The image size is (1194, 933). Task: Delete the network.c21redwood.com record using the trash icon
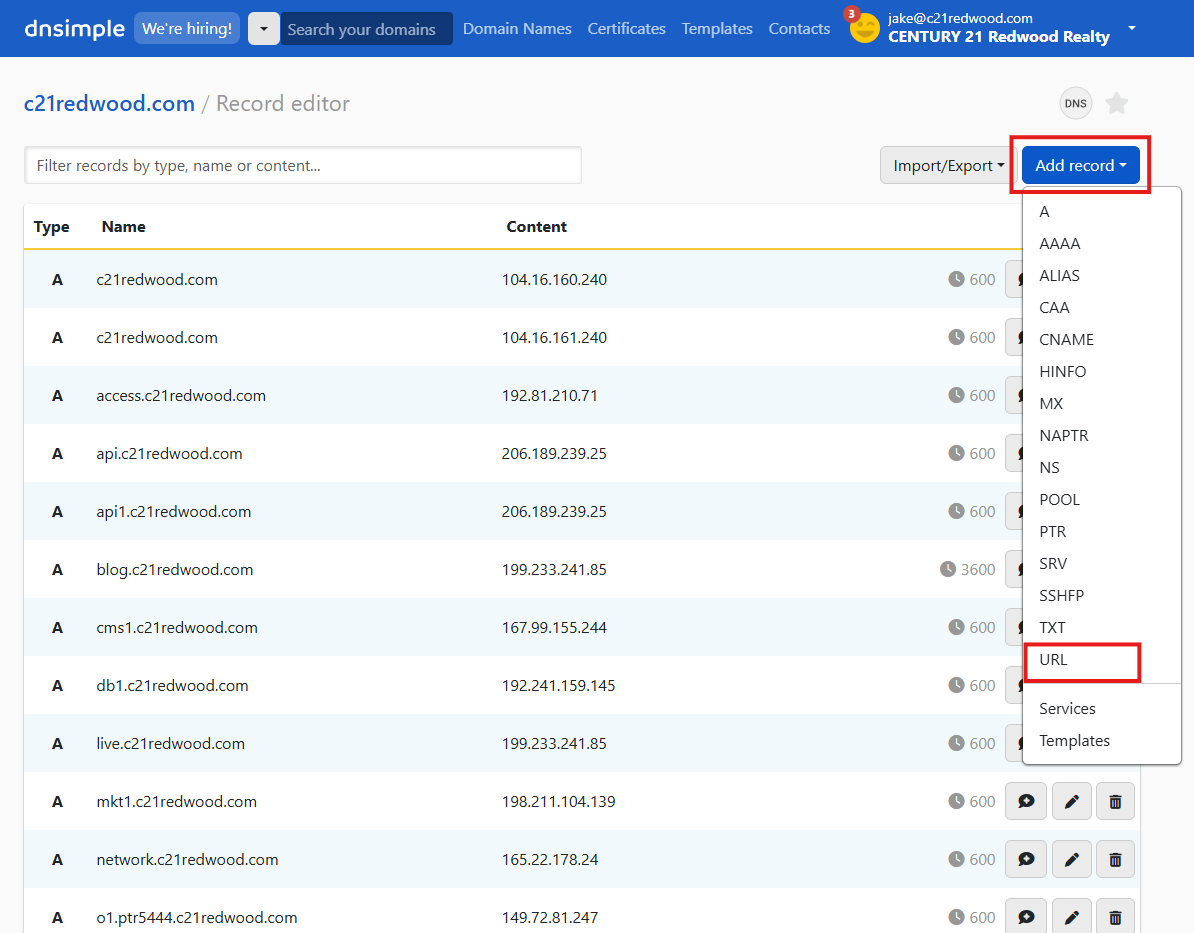pyautogui.click(x=1116, y=859)
